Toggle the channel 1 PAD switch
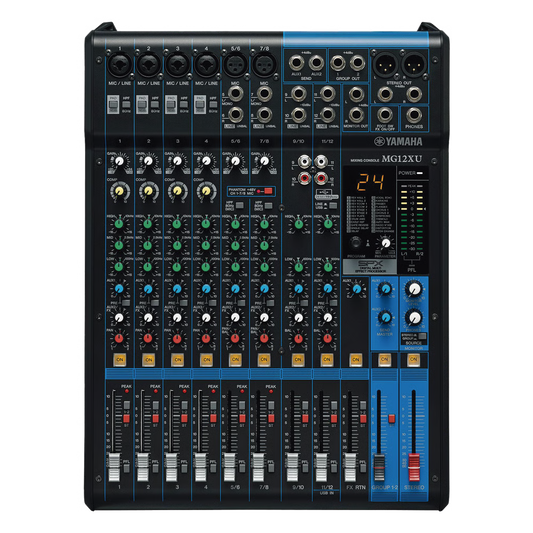The width and height of the screenshot is (533, 533). click(x=113, y=104)
